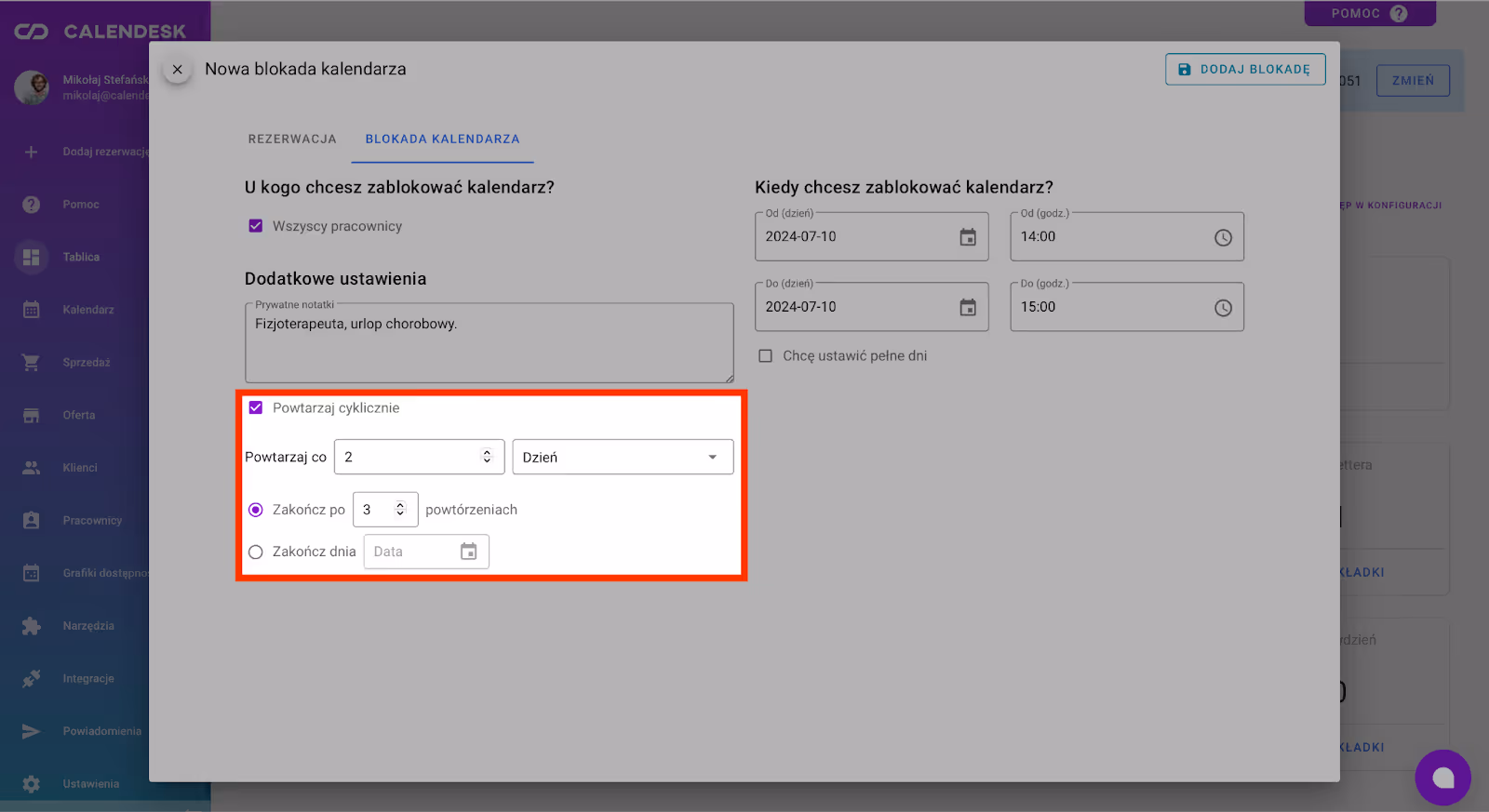Open Ustawienia gear in sidebar
This screenshot has height=812, width=1489.
point(32,784)
